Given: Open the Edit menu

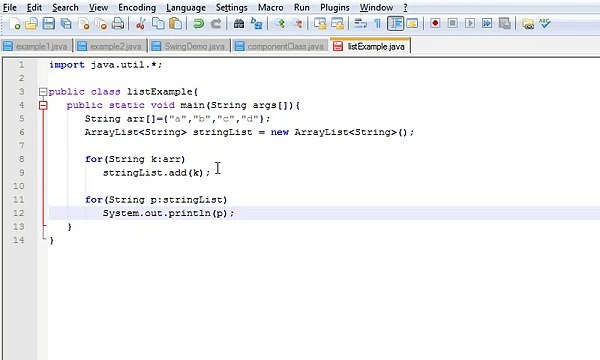Looking at the screenshot, I should tap(34, 7).
